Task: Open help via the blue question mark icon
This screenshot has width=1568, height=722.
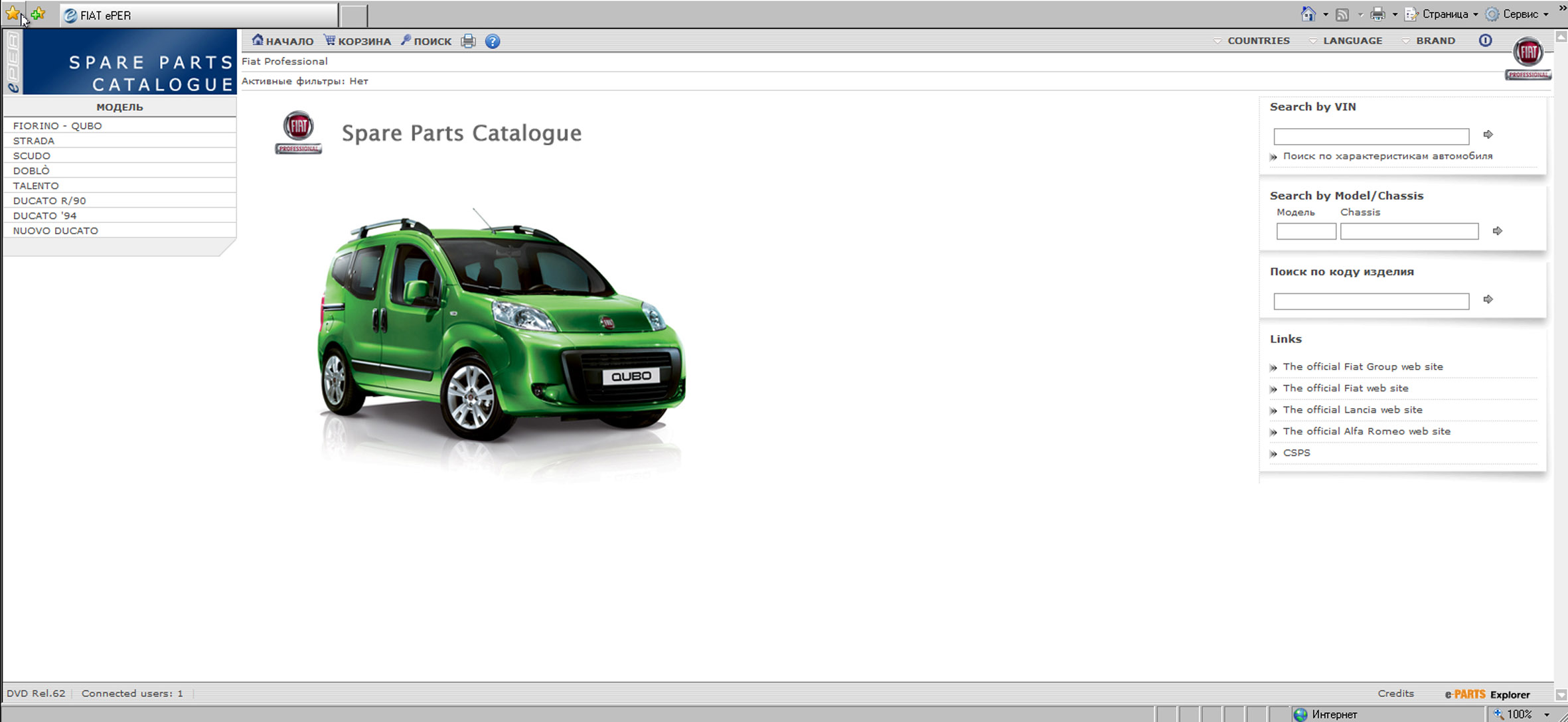Action: [x=493, y=41]
